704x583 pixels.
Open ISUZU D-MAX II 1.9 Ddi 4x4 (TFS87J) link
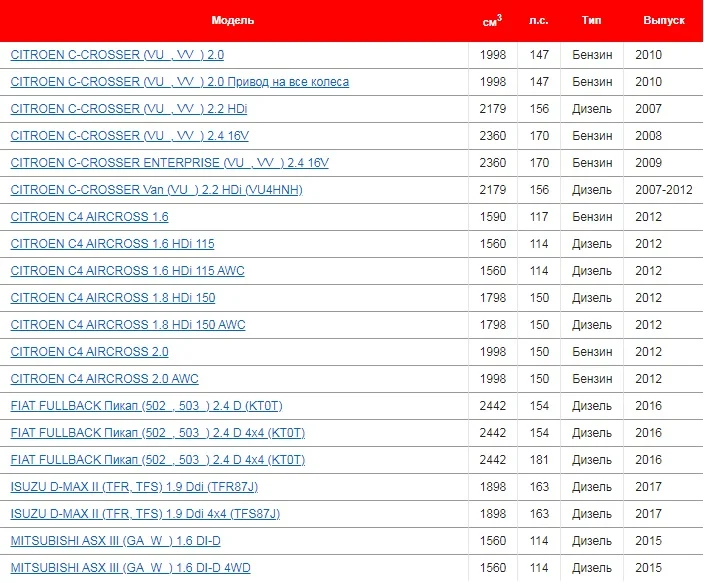(145, 513)
